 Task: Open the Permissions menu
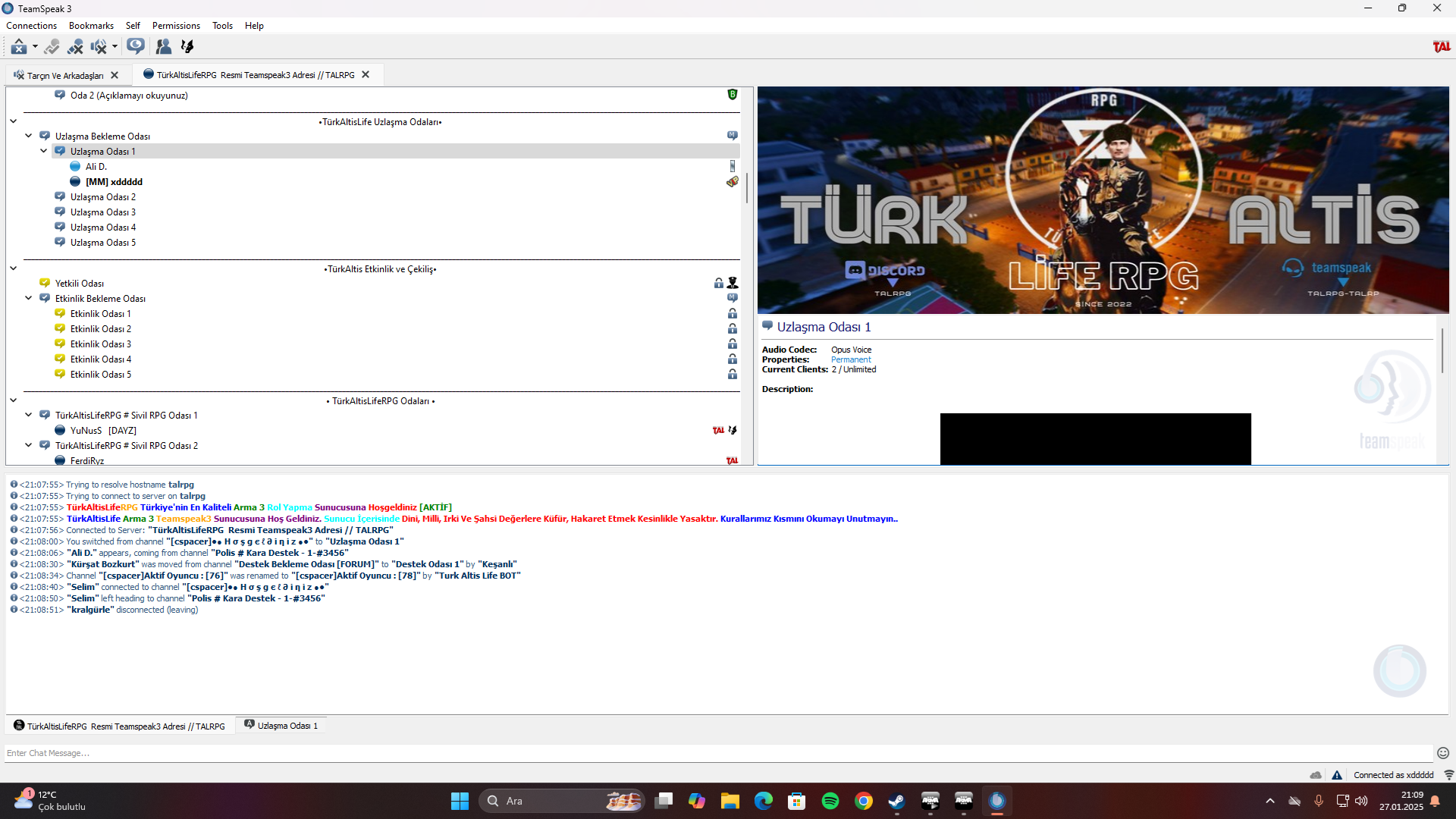[176, 26]
